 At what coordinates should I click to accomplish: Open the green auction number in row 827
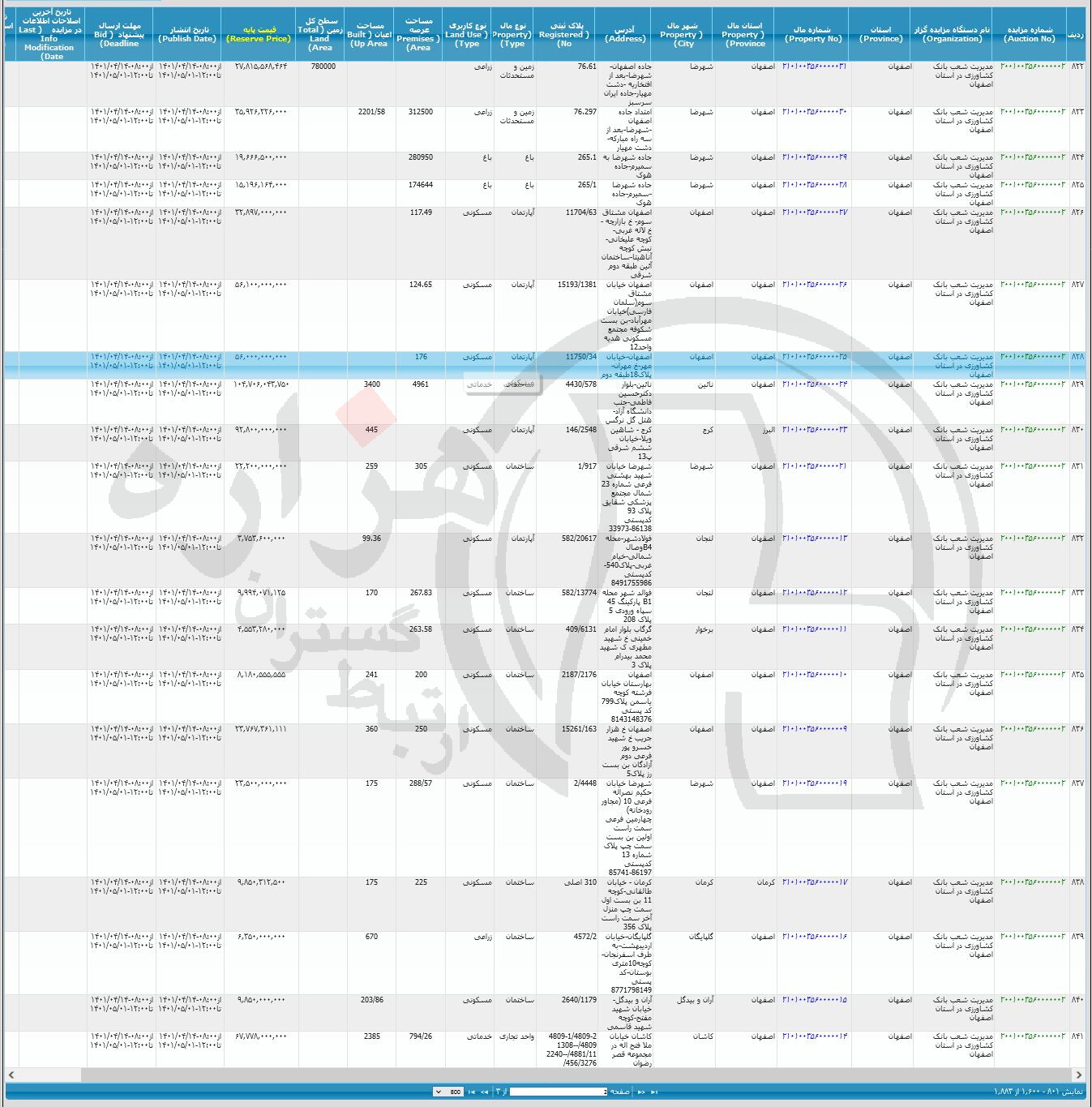pyautogui.click(x=1033, y=285)
